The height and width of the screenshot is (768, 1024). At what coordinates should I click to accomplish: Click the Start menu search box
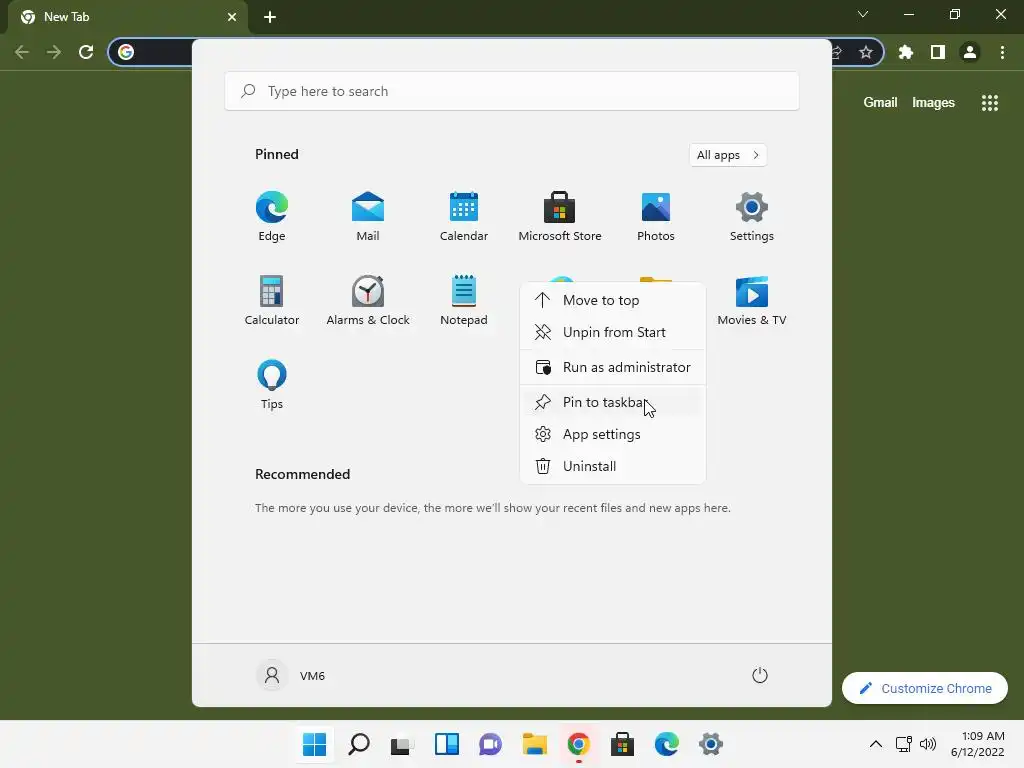coord(512,91)
